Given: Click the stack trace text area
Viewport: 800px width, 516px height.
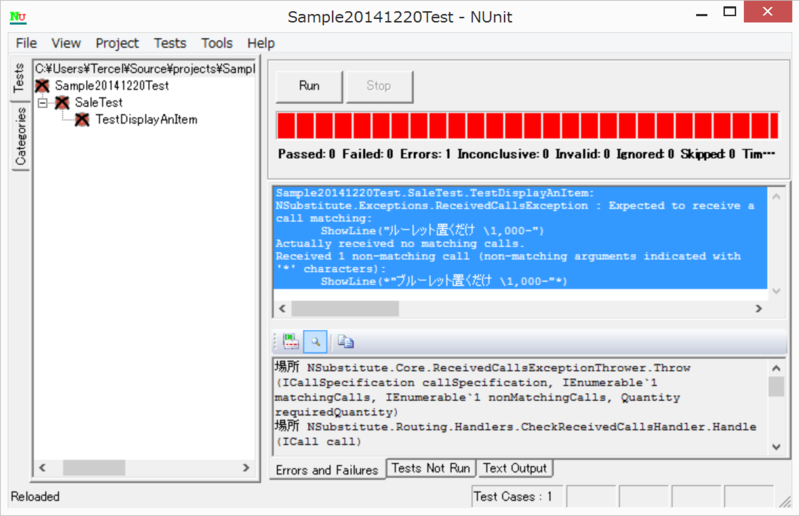Looking at the screenshot, I should click(520, 405).
